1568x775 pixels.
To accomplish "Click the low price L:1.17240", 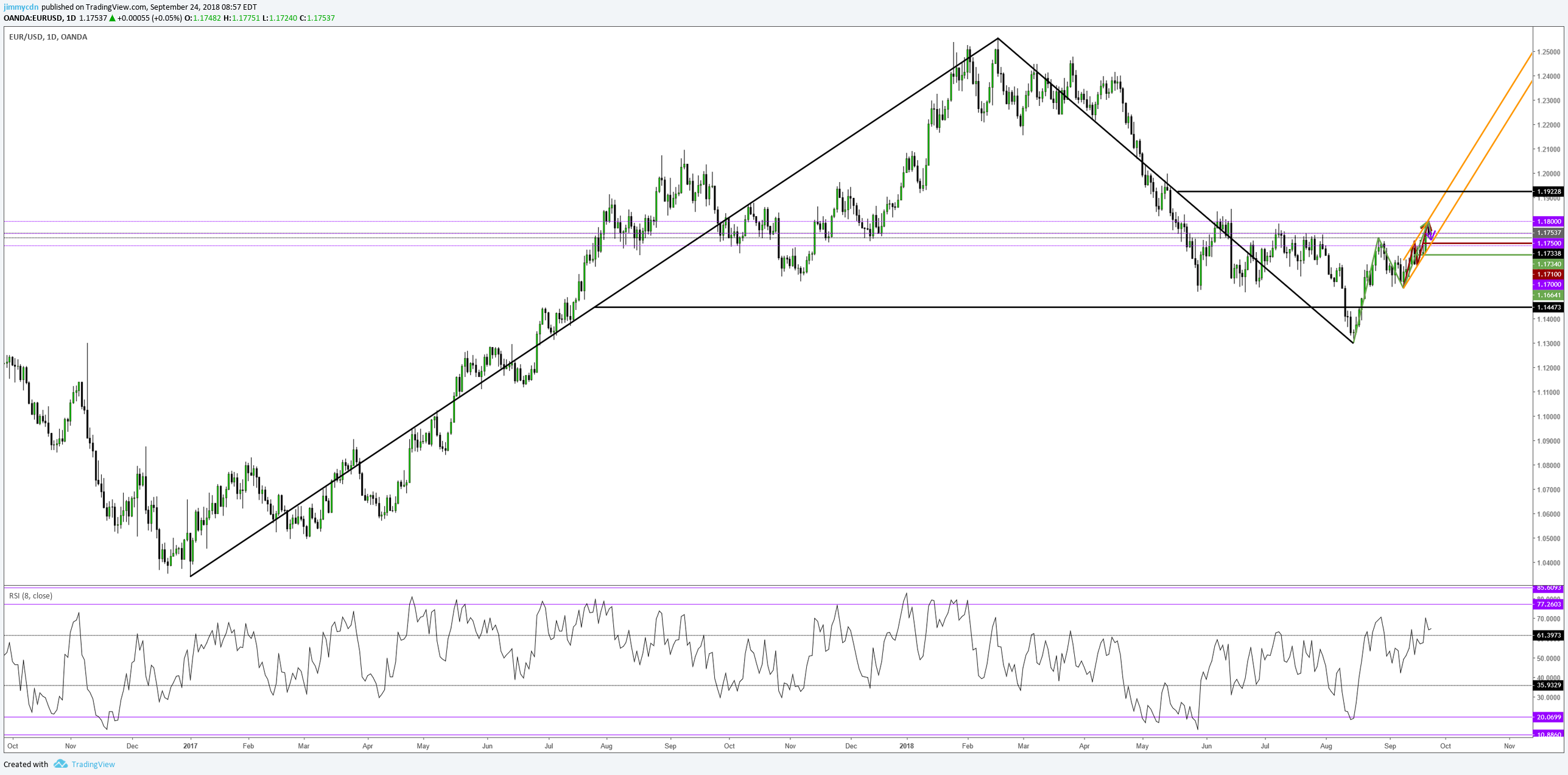I will click(x=279, y=18).
